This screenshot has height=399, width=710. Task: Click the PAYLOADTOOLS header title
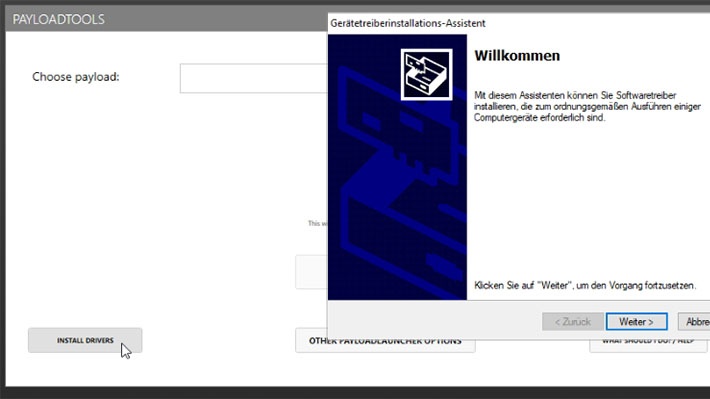(58, 19)
